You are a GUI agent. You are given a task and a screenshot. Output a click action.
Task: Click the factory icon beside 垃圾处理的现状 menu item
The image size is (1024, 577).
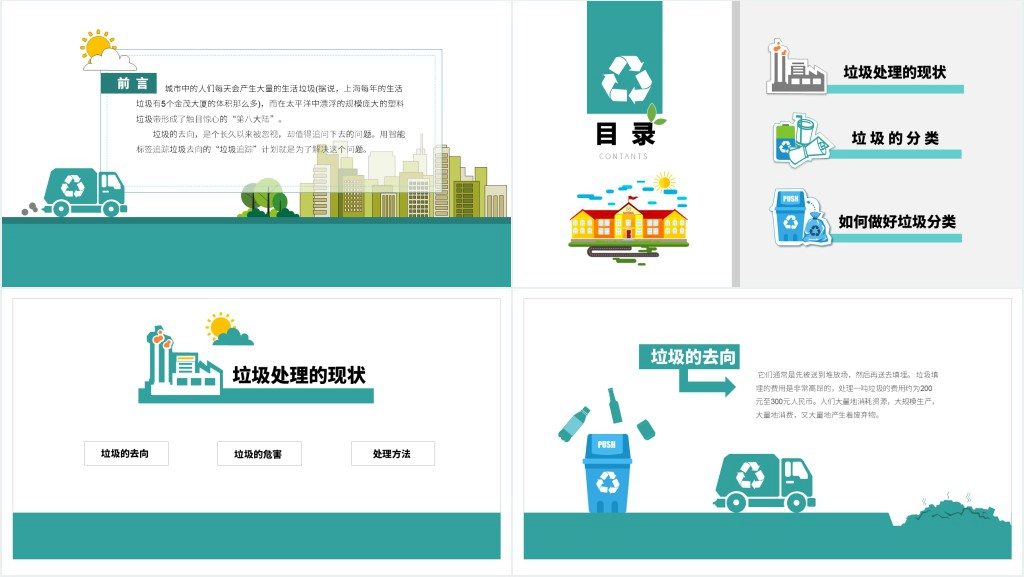(x=794, y=67)
